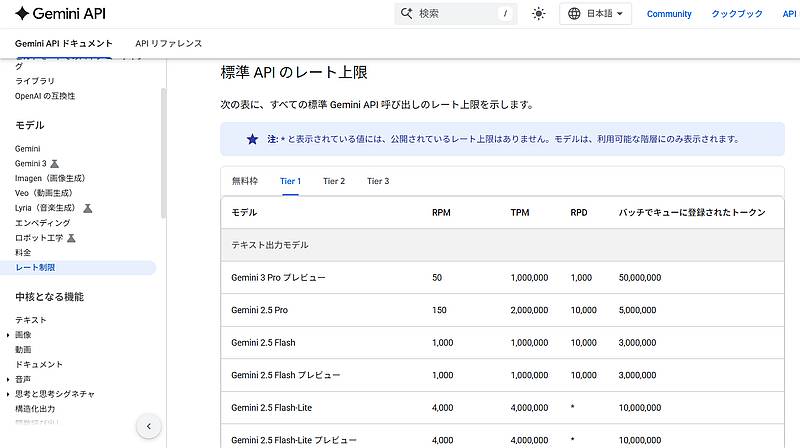This screenshot has width=800, height=448.
Task: Open ライブラリ in the sidebar
Action: click(35, 81)
